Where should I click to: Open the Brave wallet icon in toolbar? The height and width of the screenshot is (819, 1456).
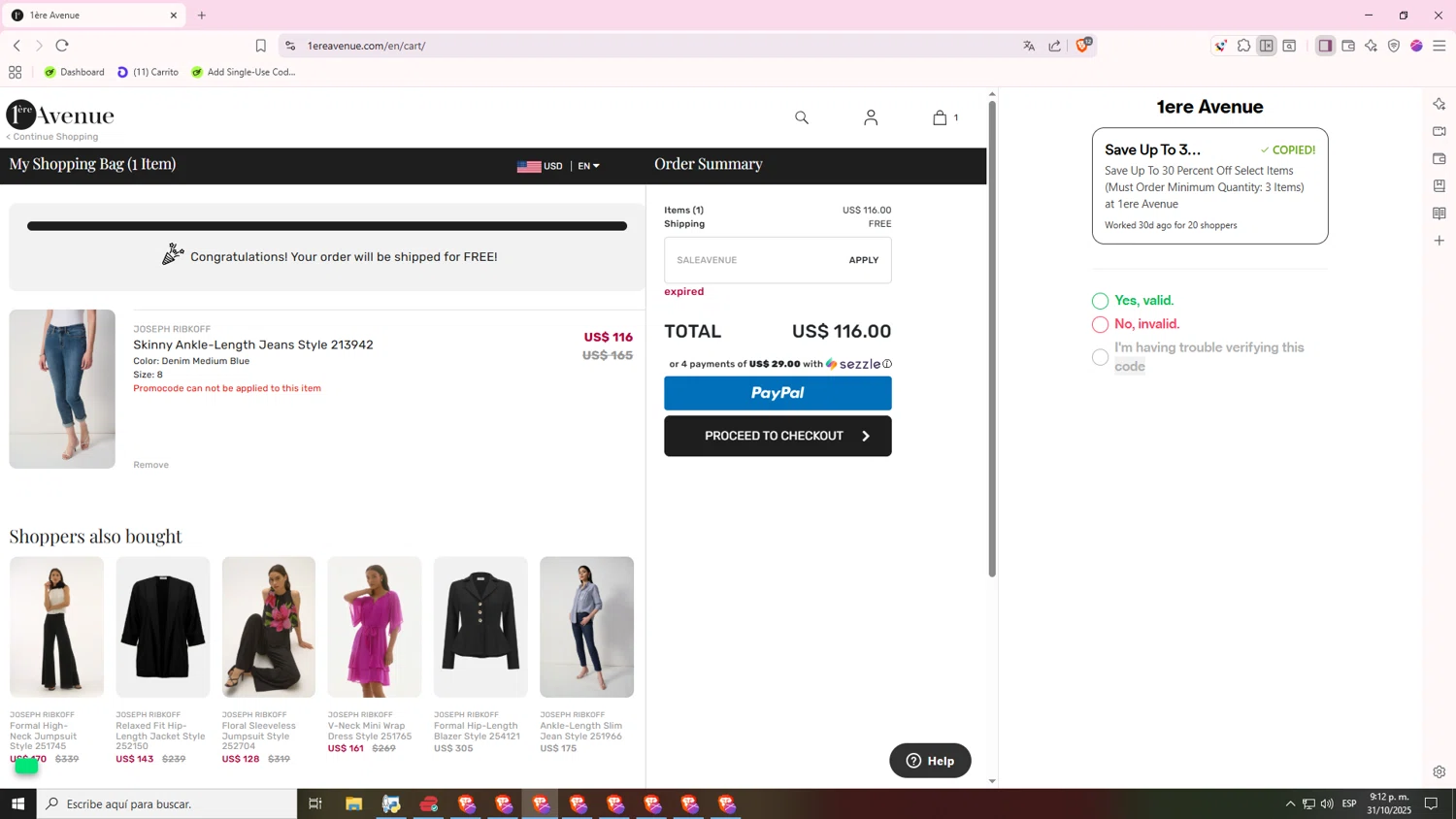tap(1348, 46)
